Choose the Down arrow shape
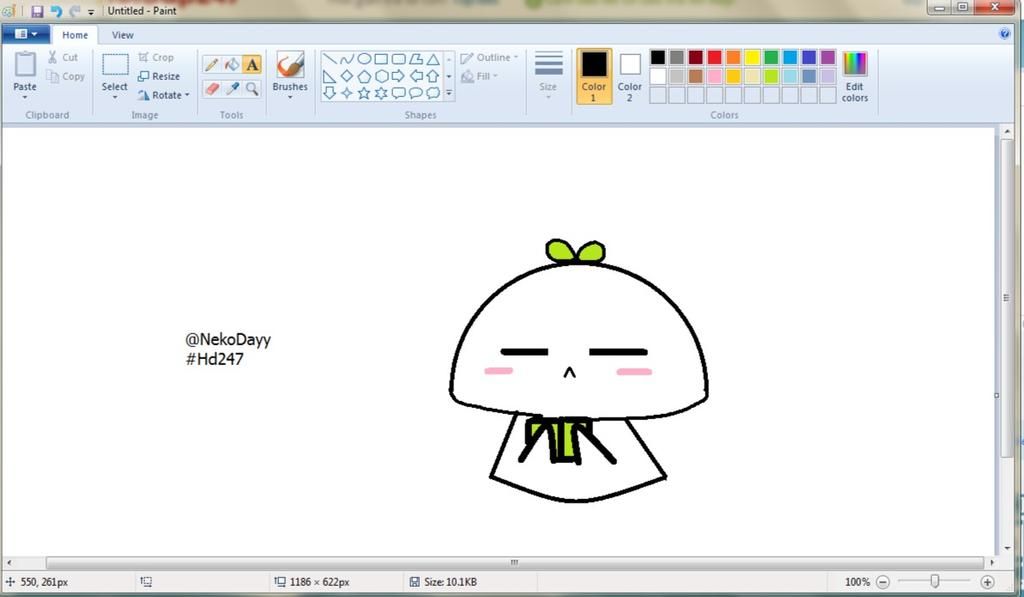 [330, 93]
